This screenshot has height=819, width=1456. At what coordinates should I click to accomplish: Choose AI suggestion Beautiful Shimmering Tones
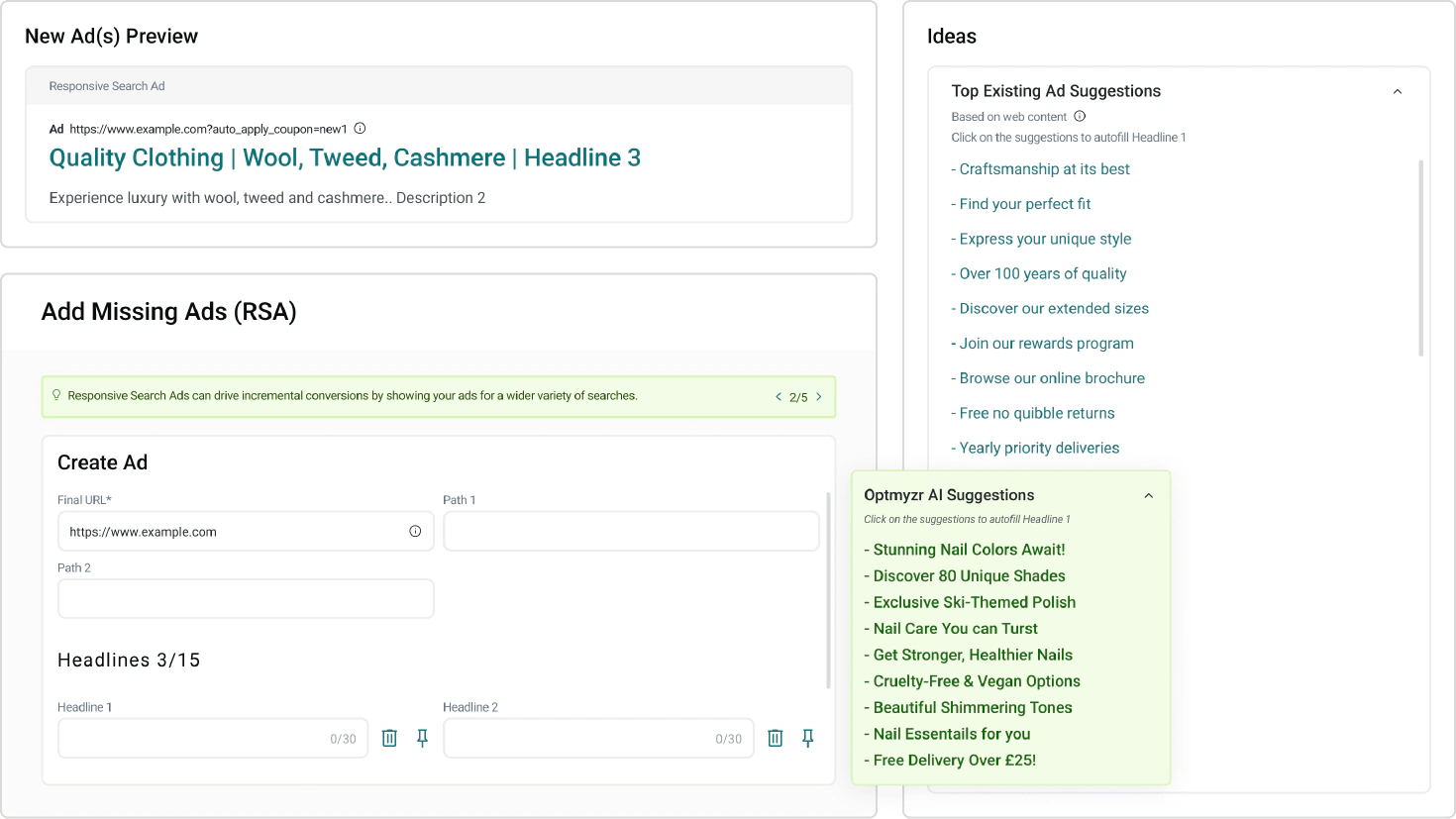(x=968, y=708)
